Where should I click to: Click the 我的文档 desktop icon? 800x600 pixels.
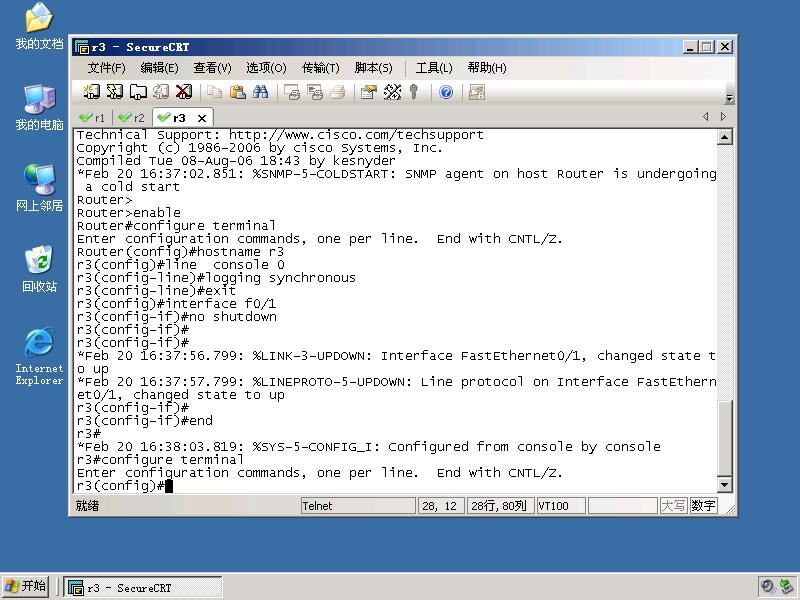pyautogui.click(x=39, y=27)
